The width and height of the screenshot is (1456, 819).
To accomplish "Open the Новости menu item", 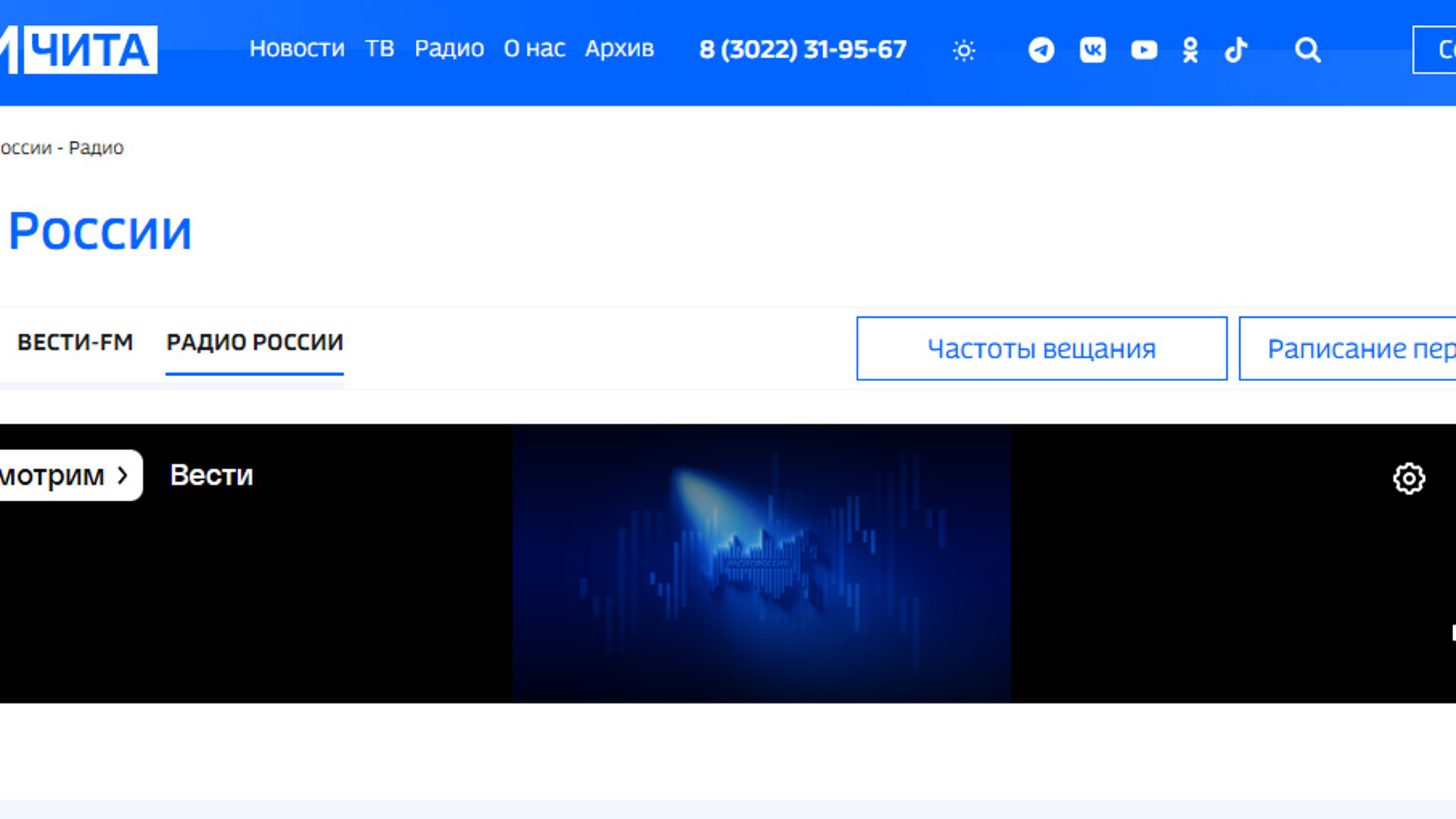I will [296, 48].
